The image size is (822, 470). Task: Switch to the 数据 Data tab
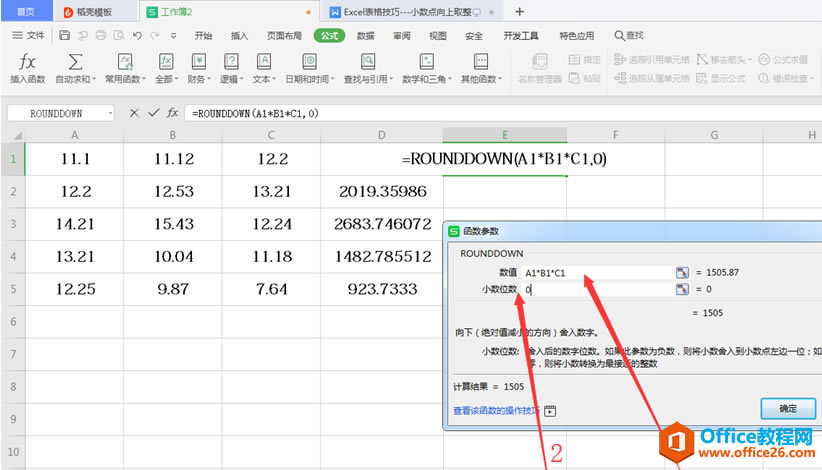365,36
